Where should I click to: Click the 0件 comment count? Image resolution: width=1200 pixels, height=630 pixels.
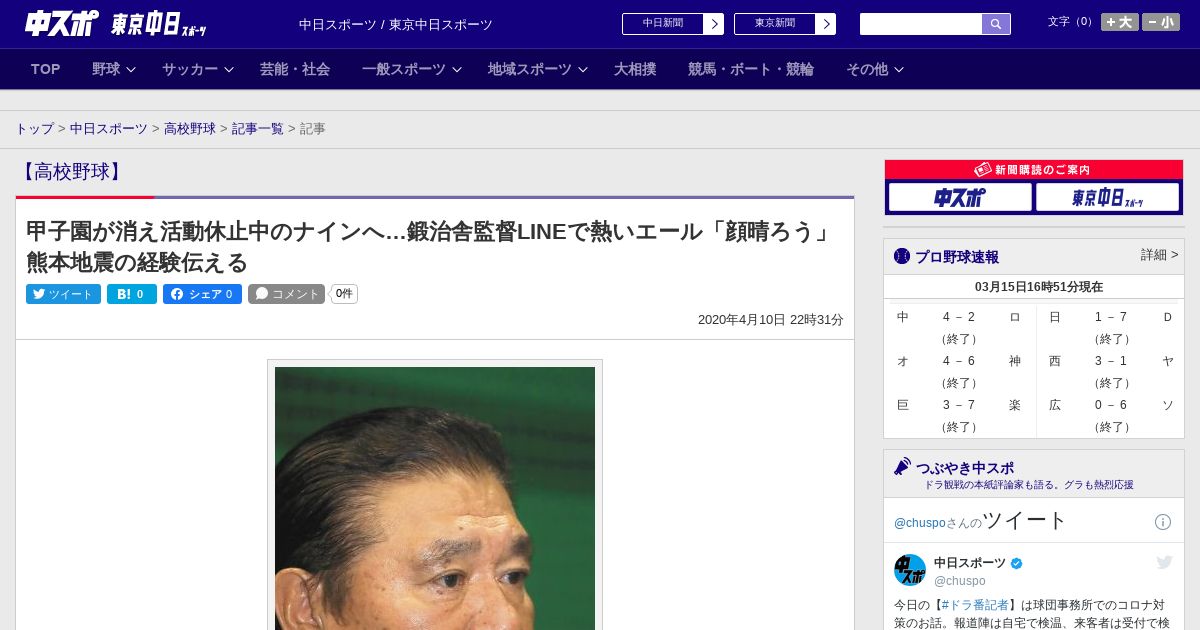[344, 294]
